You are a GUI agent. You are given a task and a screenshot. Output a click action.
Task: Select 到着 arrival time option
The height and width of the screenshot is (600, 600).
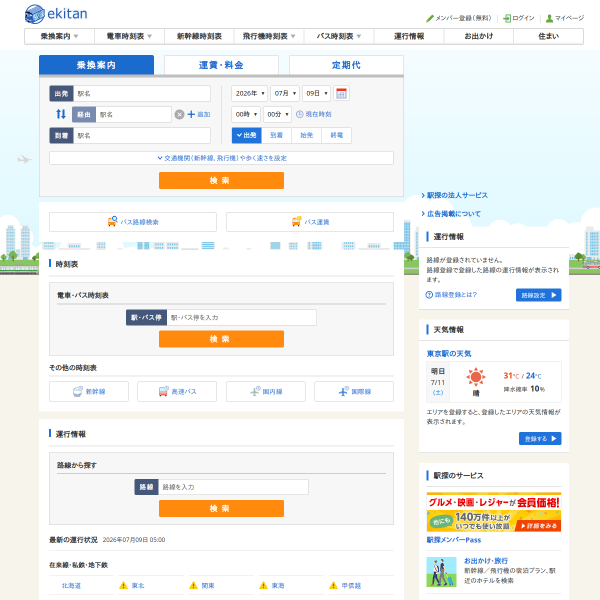276,135
